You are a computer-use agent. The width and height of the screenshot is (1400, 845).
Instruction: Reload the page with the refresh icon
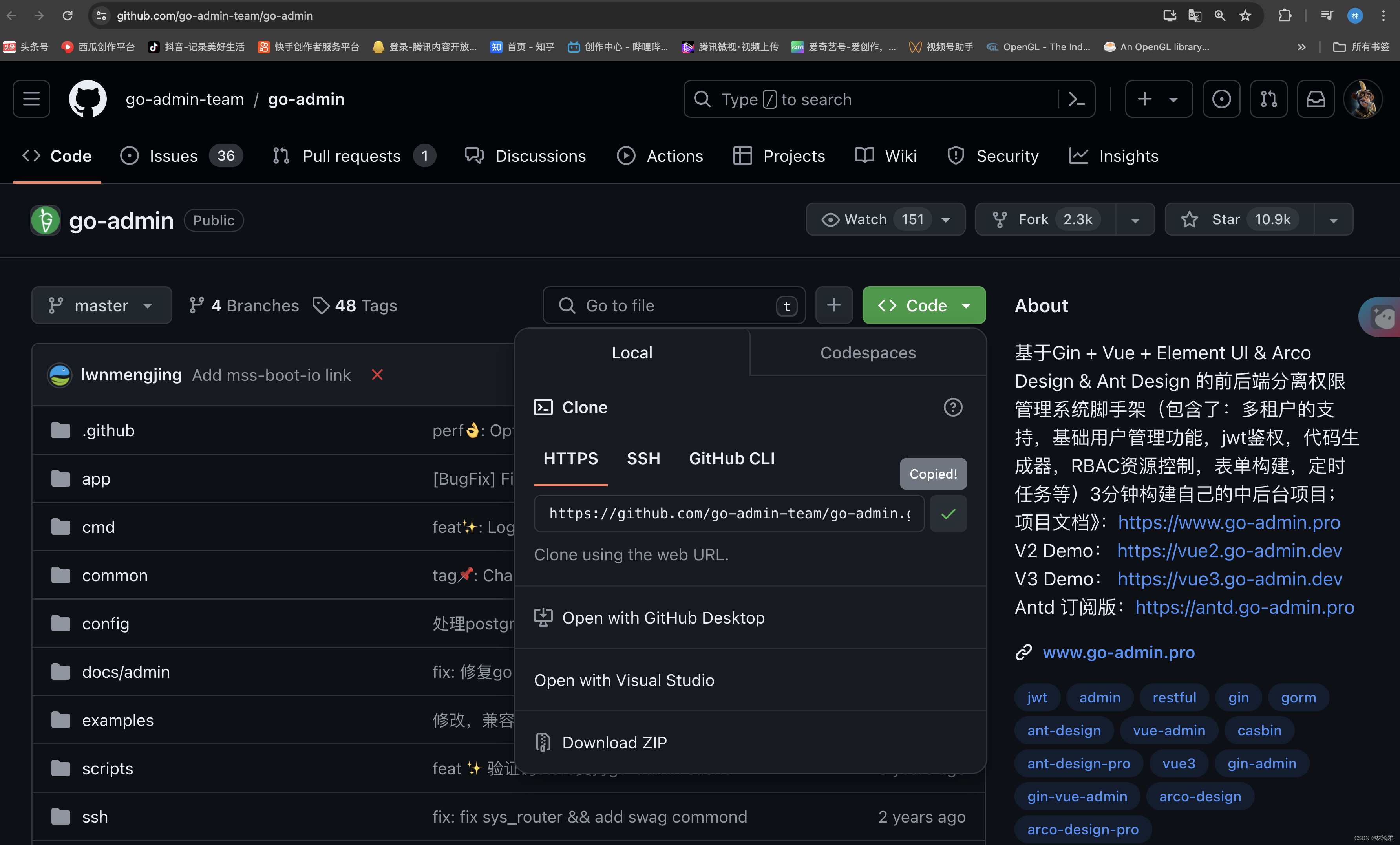[x=68, y=15]
